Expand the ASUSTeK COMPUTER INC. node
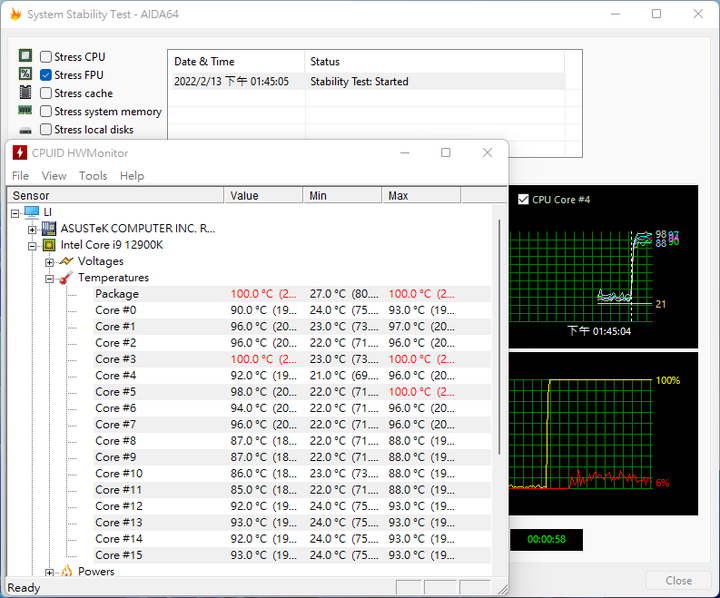Screen dimensions: 720x598 tap(32, 229)
